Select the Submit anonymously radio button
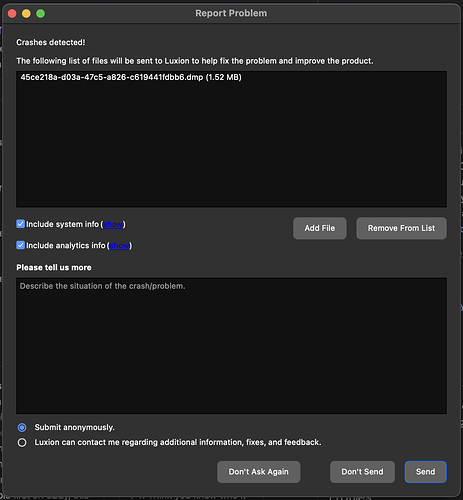The width and height of the screenshot is (463, 500). tap(22, 427)
